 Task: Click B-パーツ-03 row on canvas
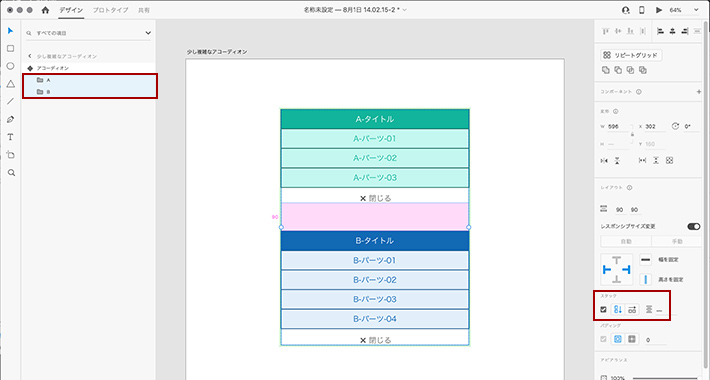point(375,299)
